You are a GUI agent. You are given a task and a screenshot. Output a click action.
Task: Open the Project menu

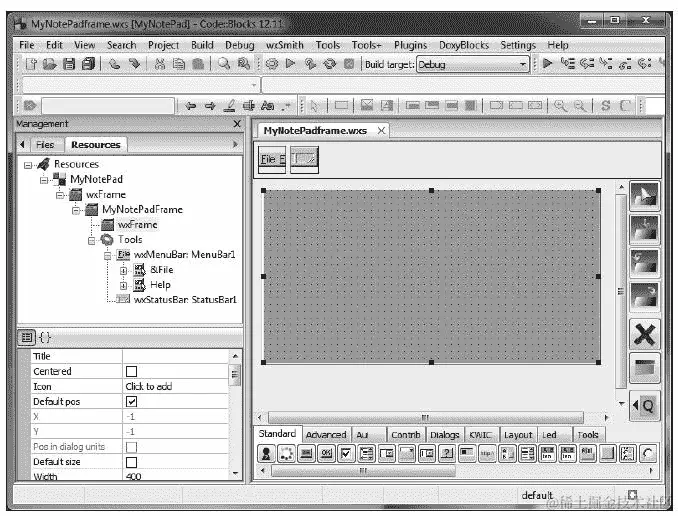point(163,45)
